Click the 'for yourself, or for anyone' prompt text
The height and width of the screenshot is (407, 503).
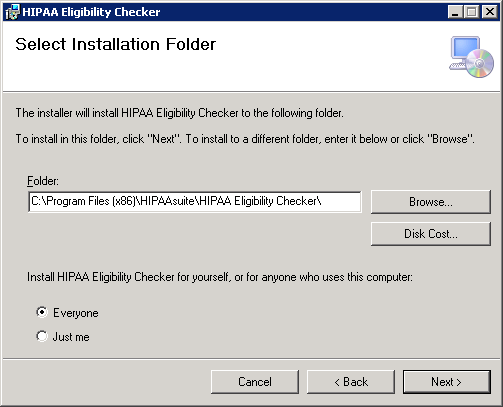tap(220, 277)
